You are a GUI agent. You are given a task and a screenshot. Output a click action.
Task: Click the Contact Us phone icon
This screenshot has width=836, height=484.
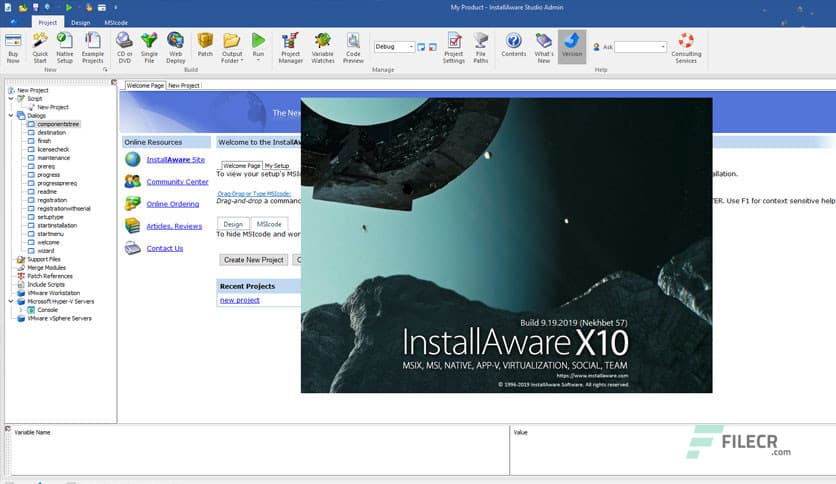133,248
